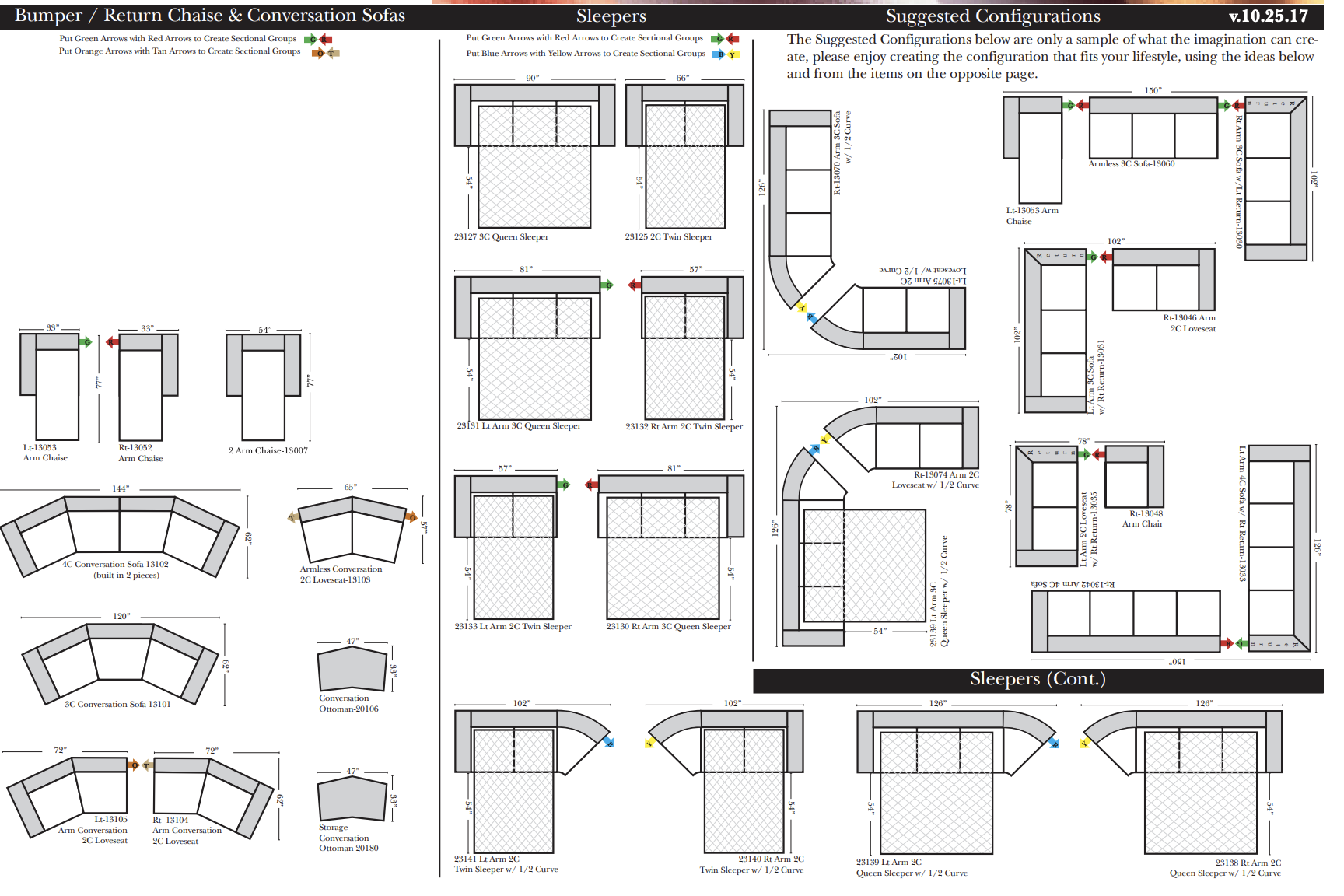
Task: Select the green arrow on 23131 Queen Sleeper
Action: pyautogui.click(x=607, y=285)
